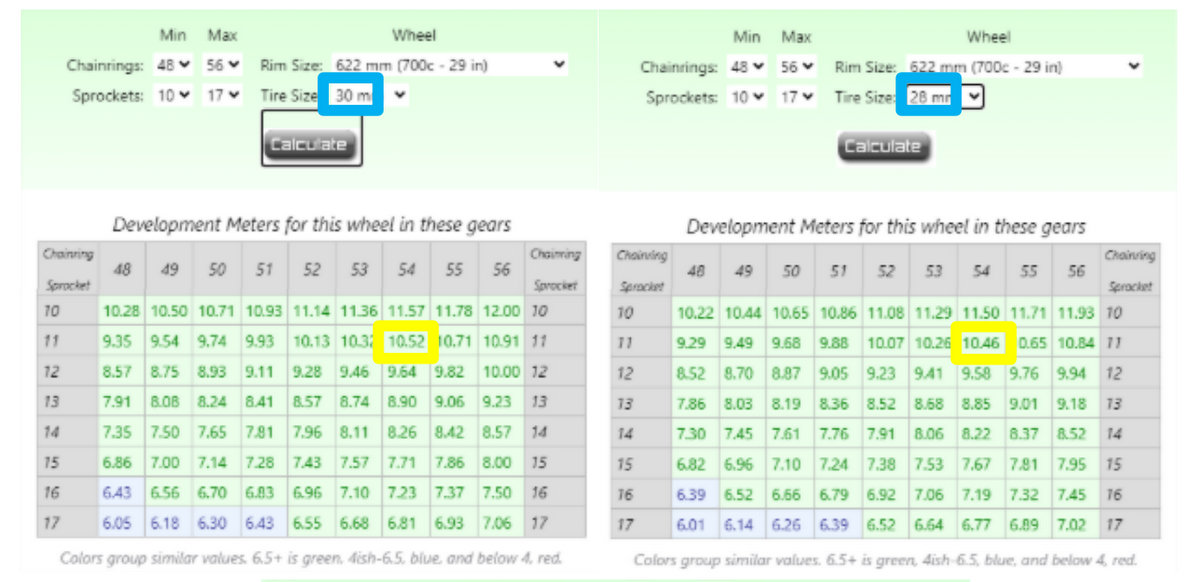The image size is (1200, 582).
Task: Click the Calculate button in the left panel
Action: pyautogui.click(x=311, y=144)
